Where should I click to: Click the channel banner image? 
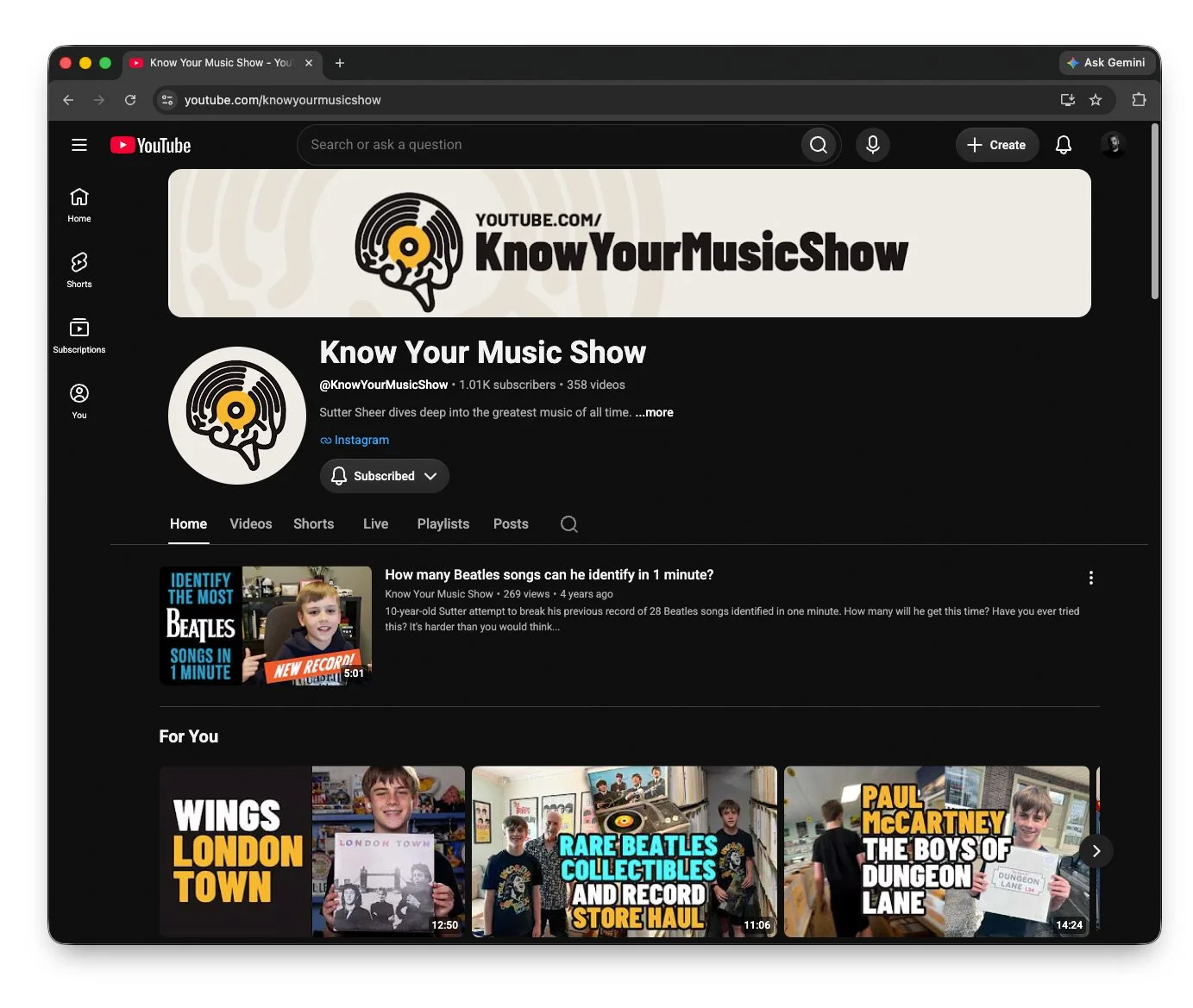(x=630, y=243)
